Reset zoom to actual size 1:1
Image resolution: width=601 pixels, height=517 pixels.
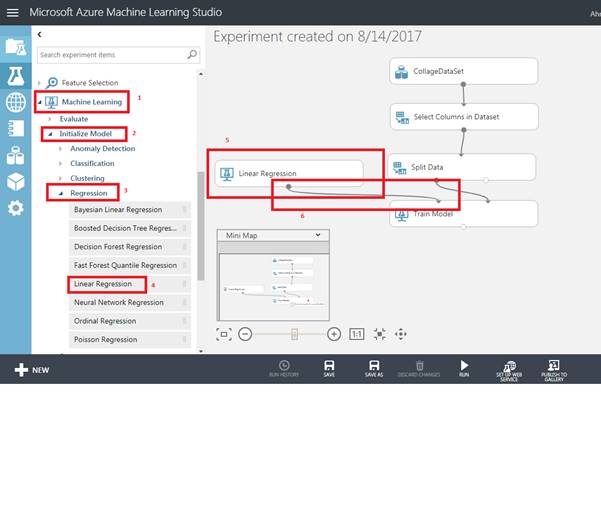tap(356, 334)
